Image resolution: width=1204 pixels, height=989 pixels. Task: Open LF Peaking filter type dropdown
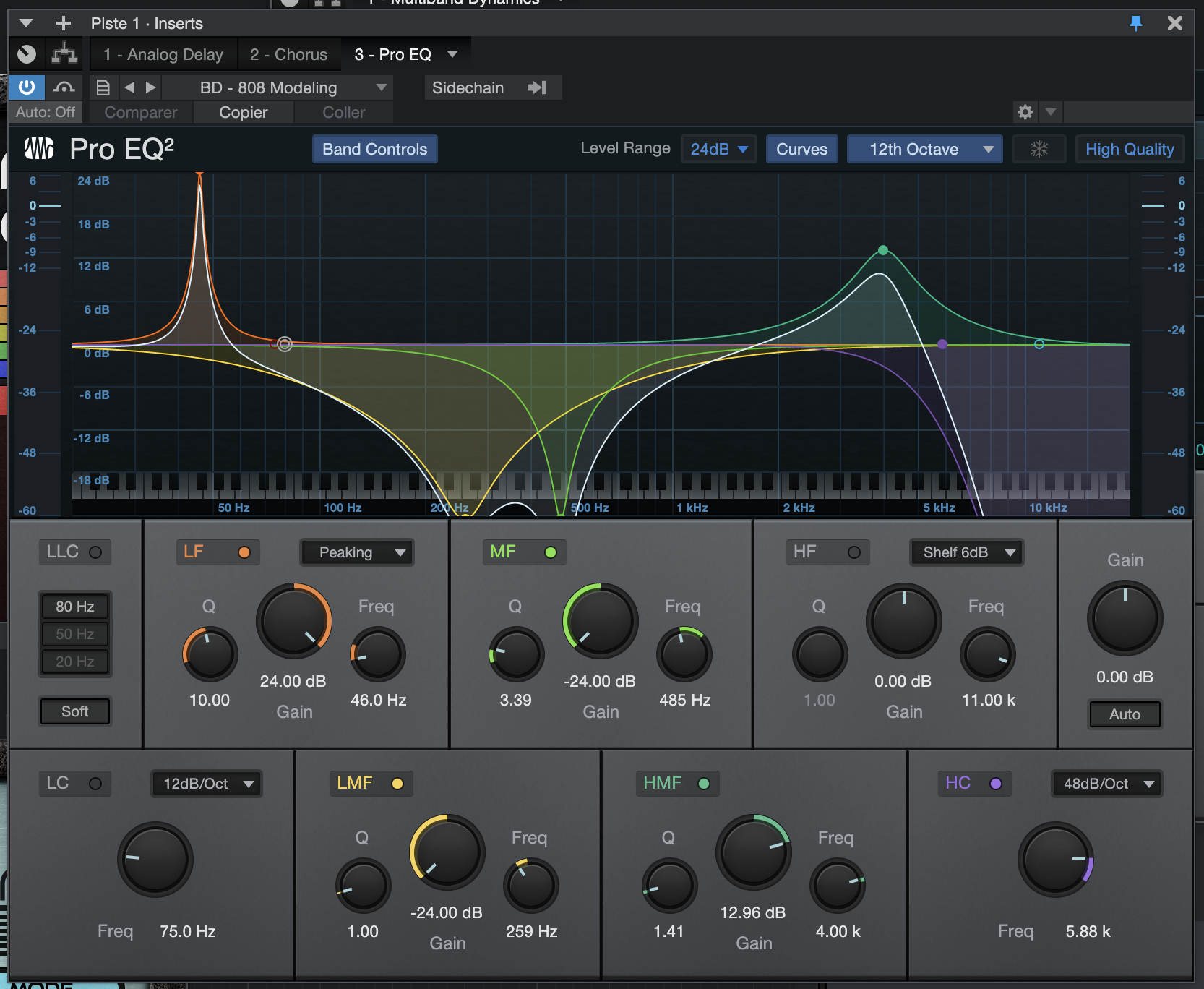click(357, 552)
